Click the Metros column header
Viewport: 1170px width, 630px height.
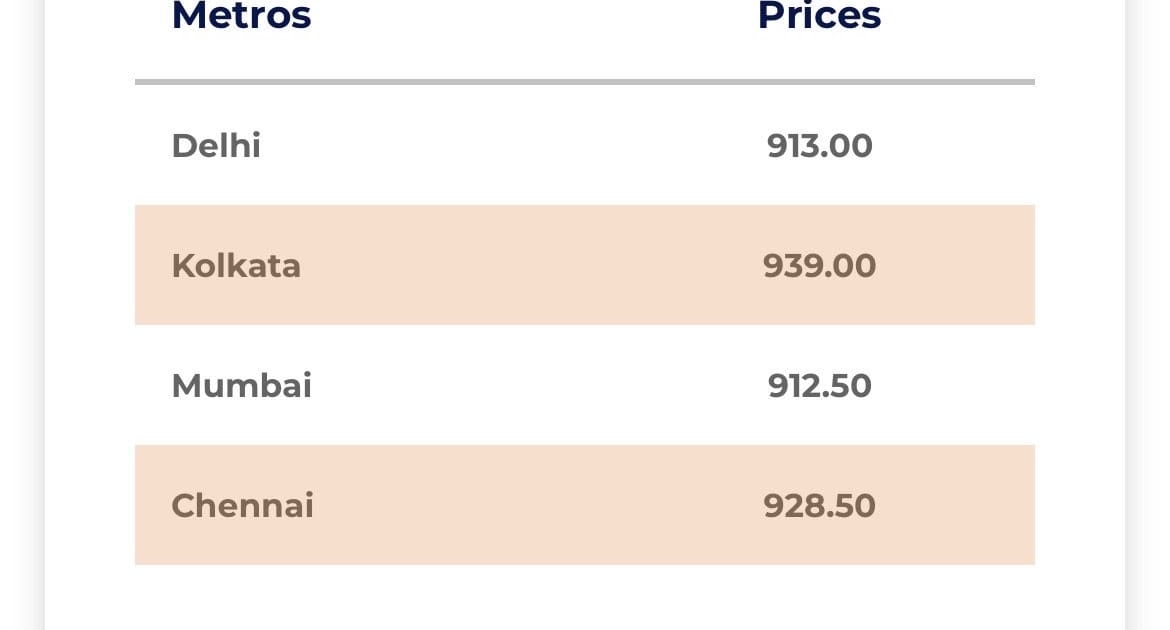[x=241, y=16]
